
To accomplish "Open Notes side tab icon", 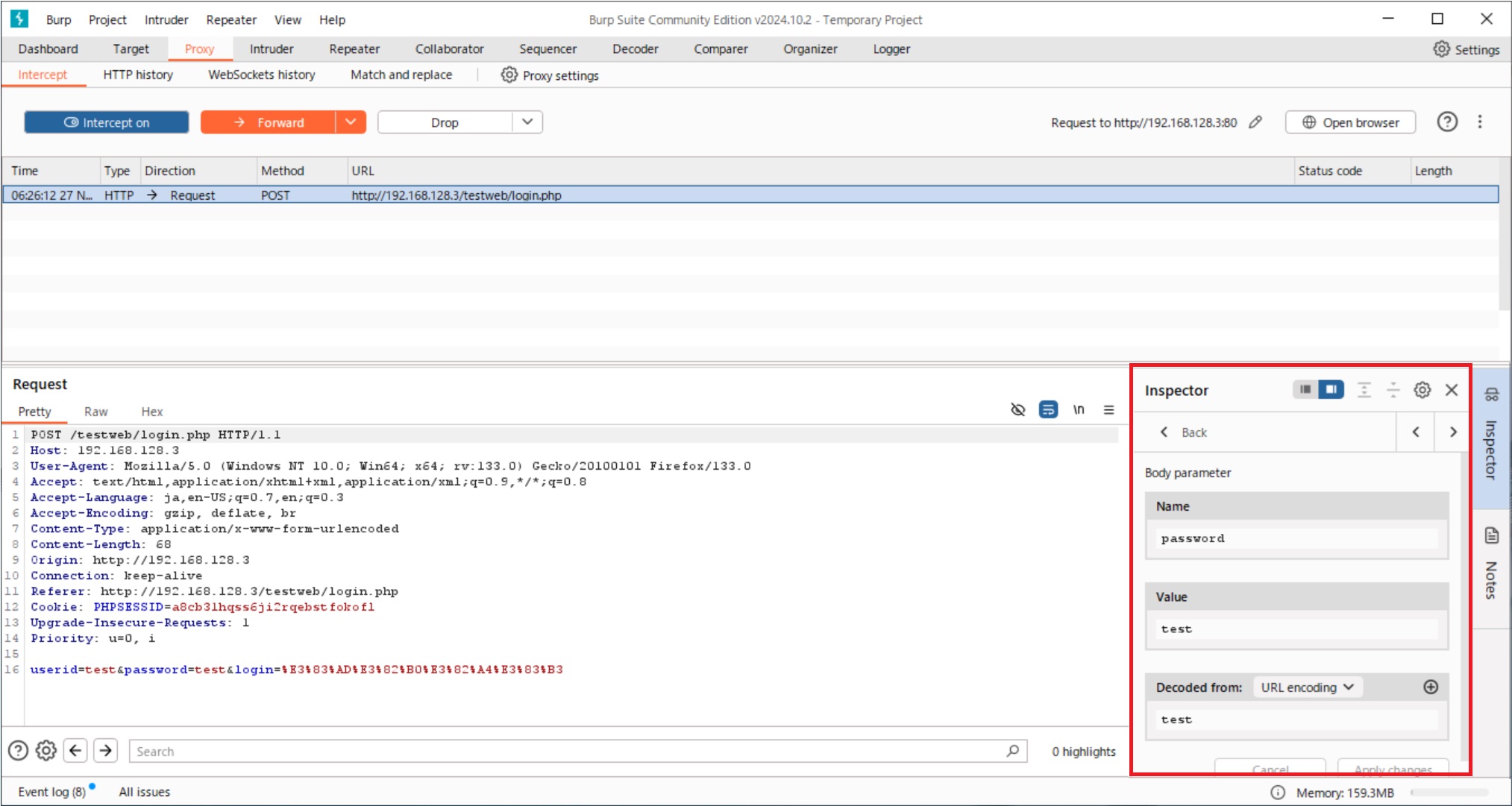I will (1491, 535).
